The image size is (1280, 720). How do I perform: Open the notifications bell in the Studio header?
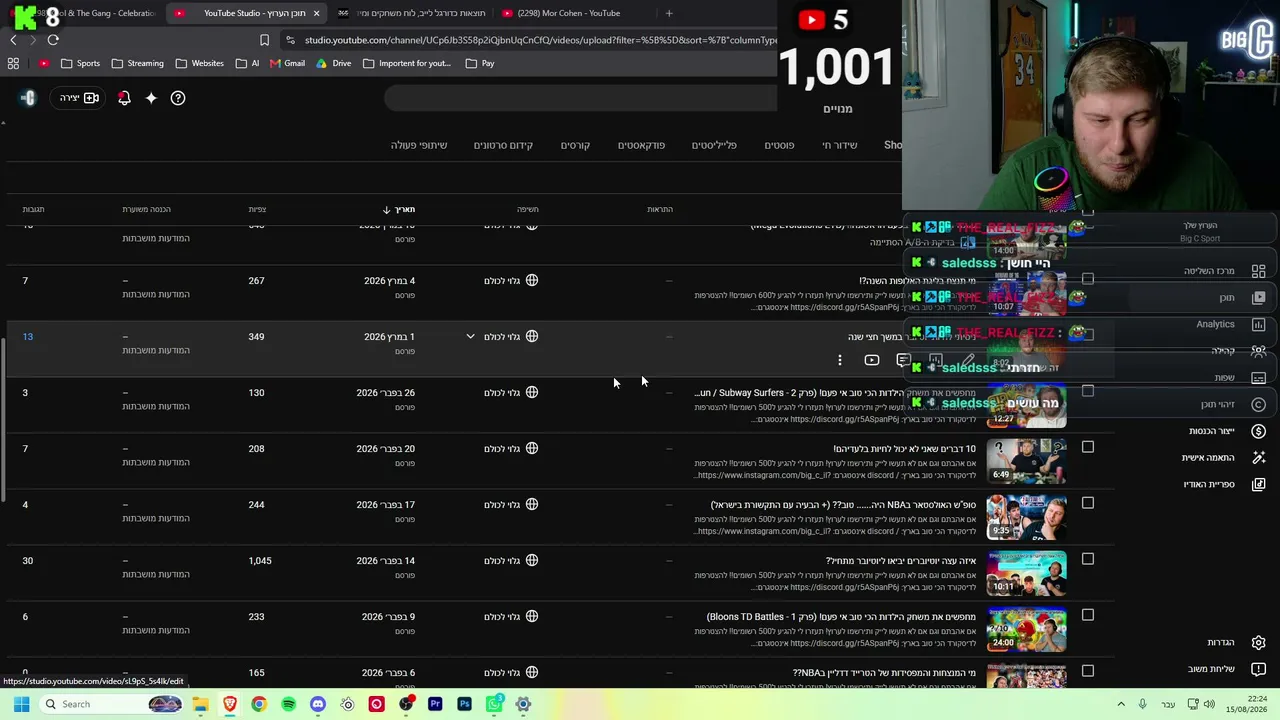tap(124, 98)
